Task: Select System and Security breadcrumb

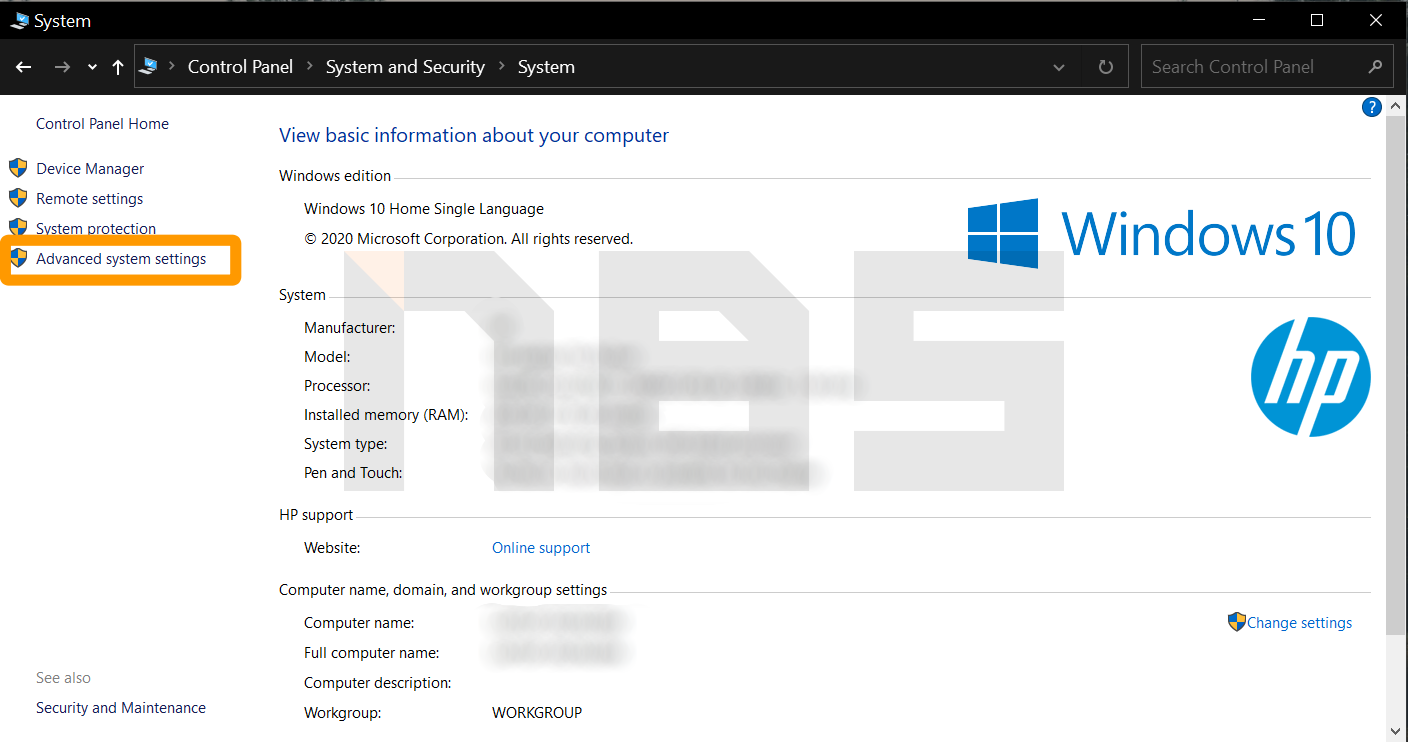Action: tap(405, 67)
